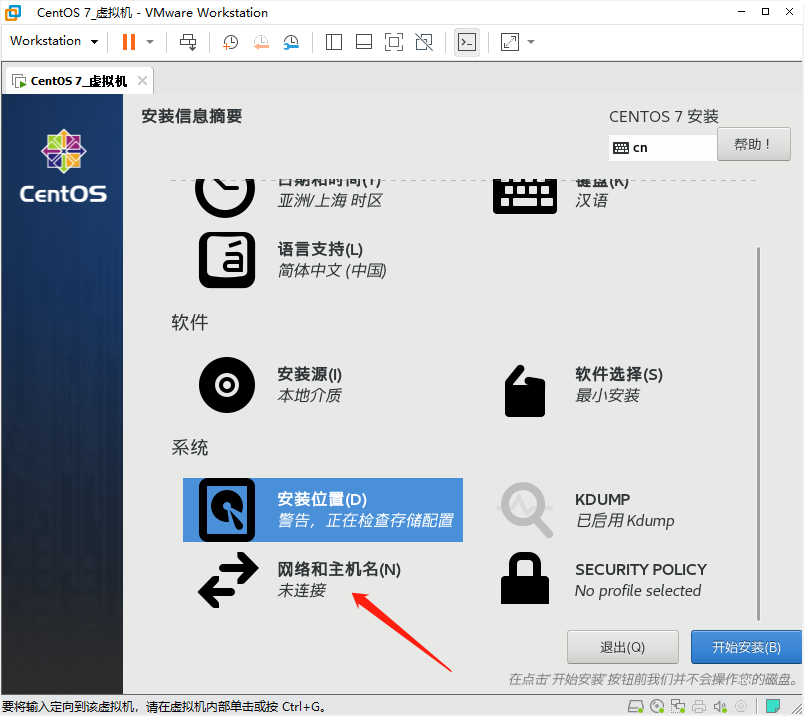Toggle the thumbnail bar view
The image size is (804, 716).
click(x=364, y=42)
